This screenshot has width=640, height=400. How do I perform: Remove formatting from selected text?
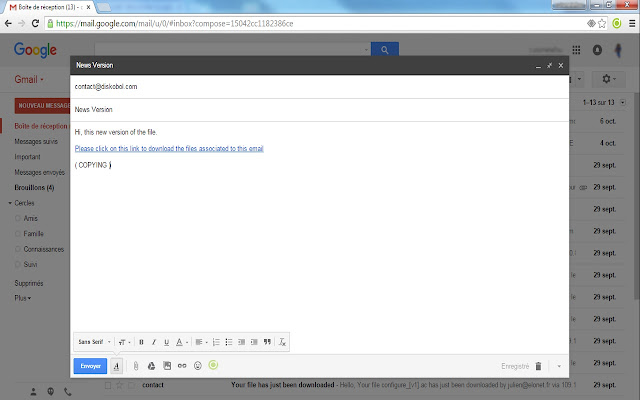click(x=282, y=342)
